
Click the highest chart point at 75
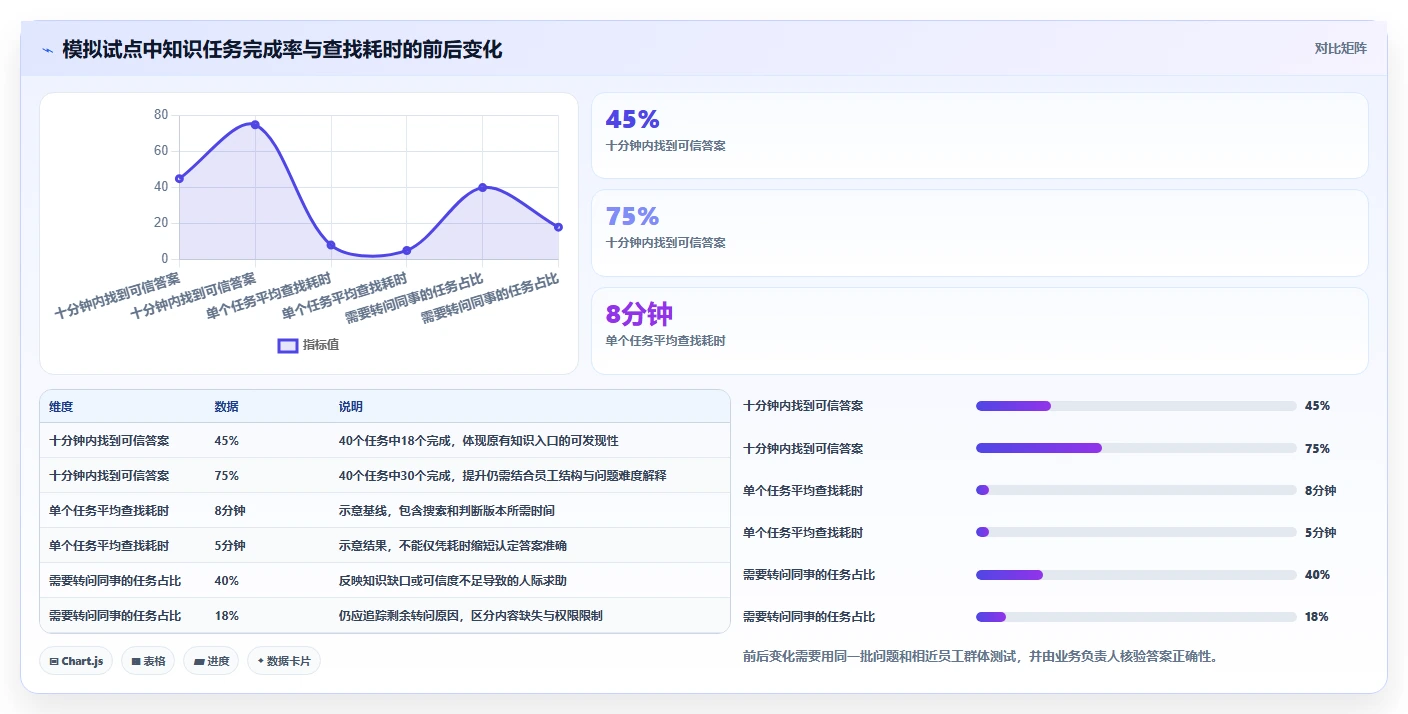click(255, 124)
